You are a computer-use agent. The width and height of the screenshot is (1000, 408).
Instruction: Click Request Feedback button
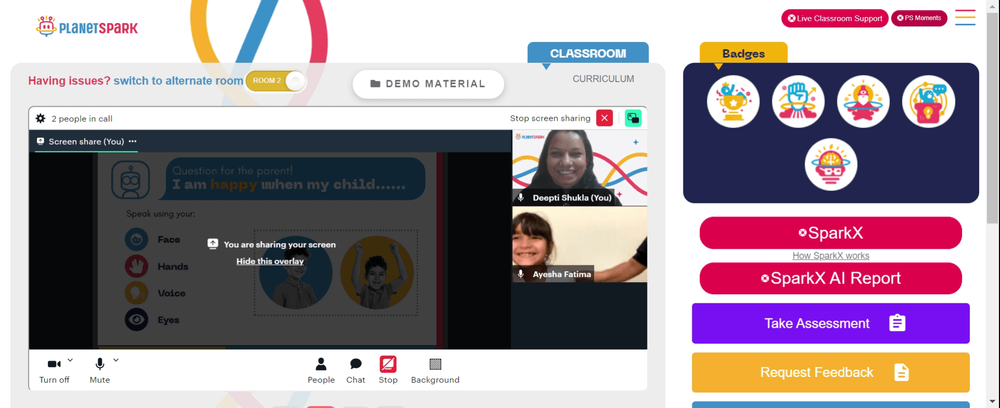point(830,372)
